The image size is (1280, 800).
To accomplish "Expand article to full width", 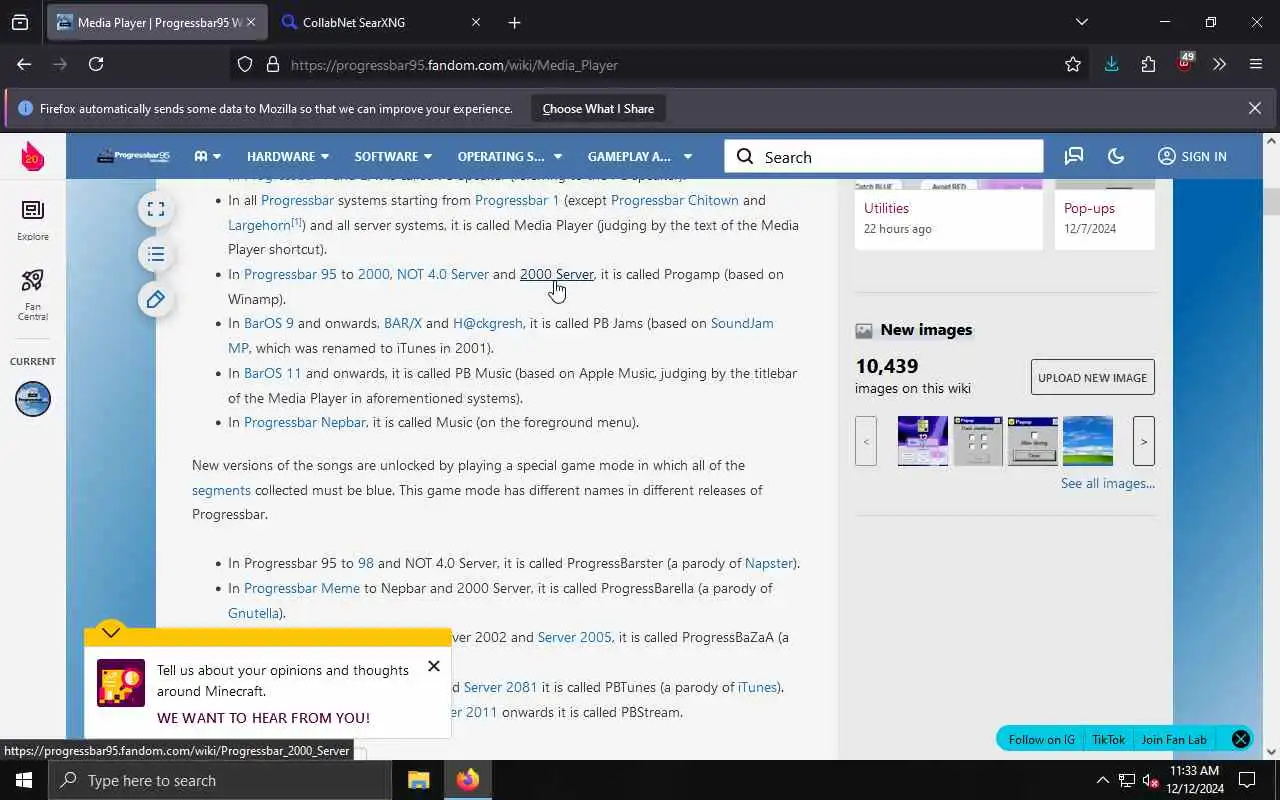I will tap(156, 209).
